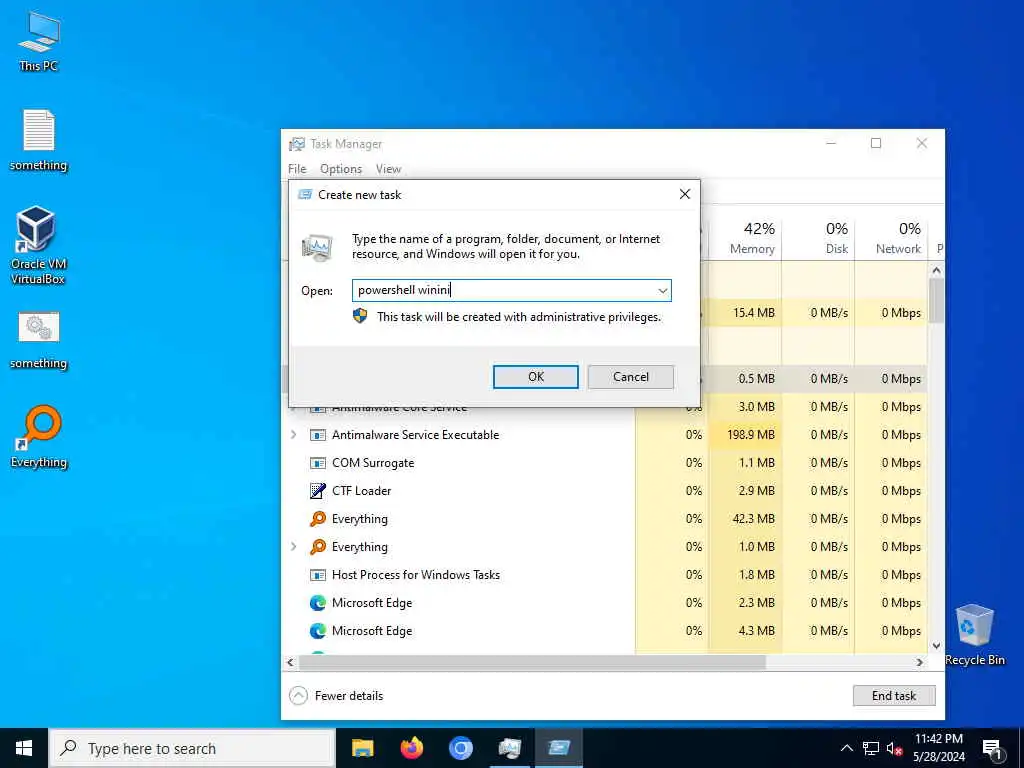Click Cancel in Create new task
The image size is (1024, 768).
click(x=631, y=377)
